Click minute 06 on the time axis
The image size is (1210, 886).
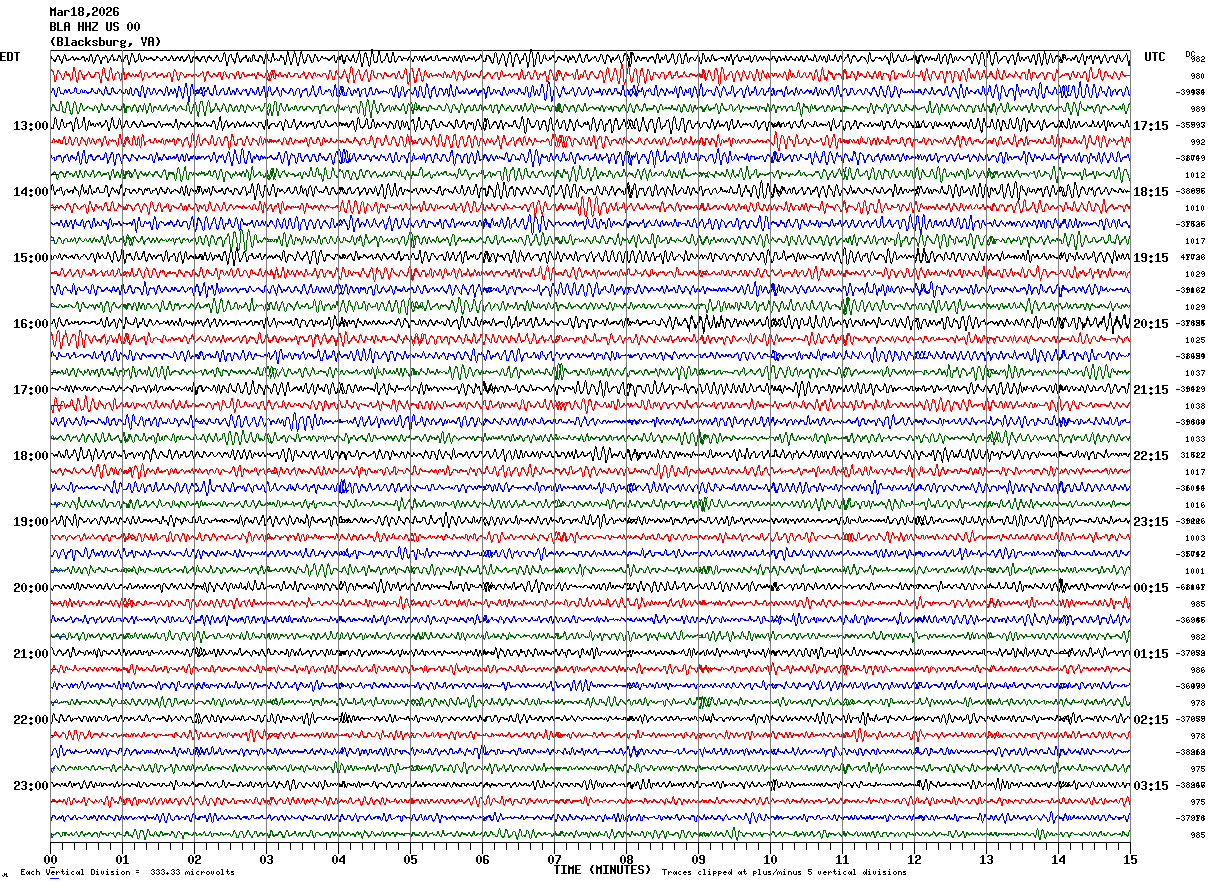482,859
